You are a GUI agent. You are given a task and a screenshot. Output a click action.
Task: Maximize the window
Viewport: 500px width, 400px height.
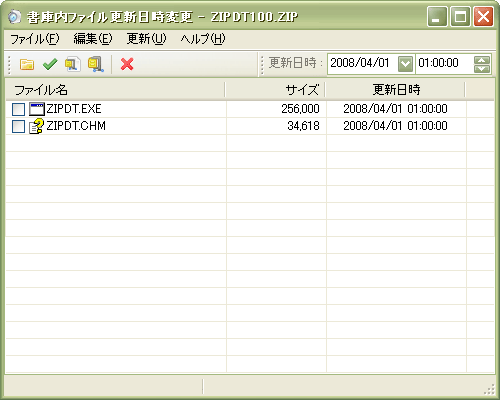(460, 16)
